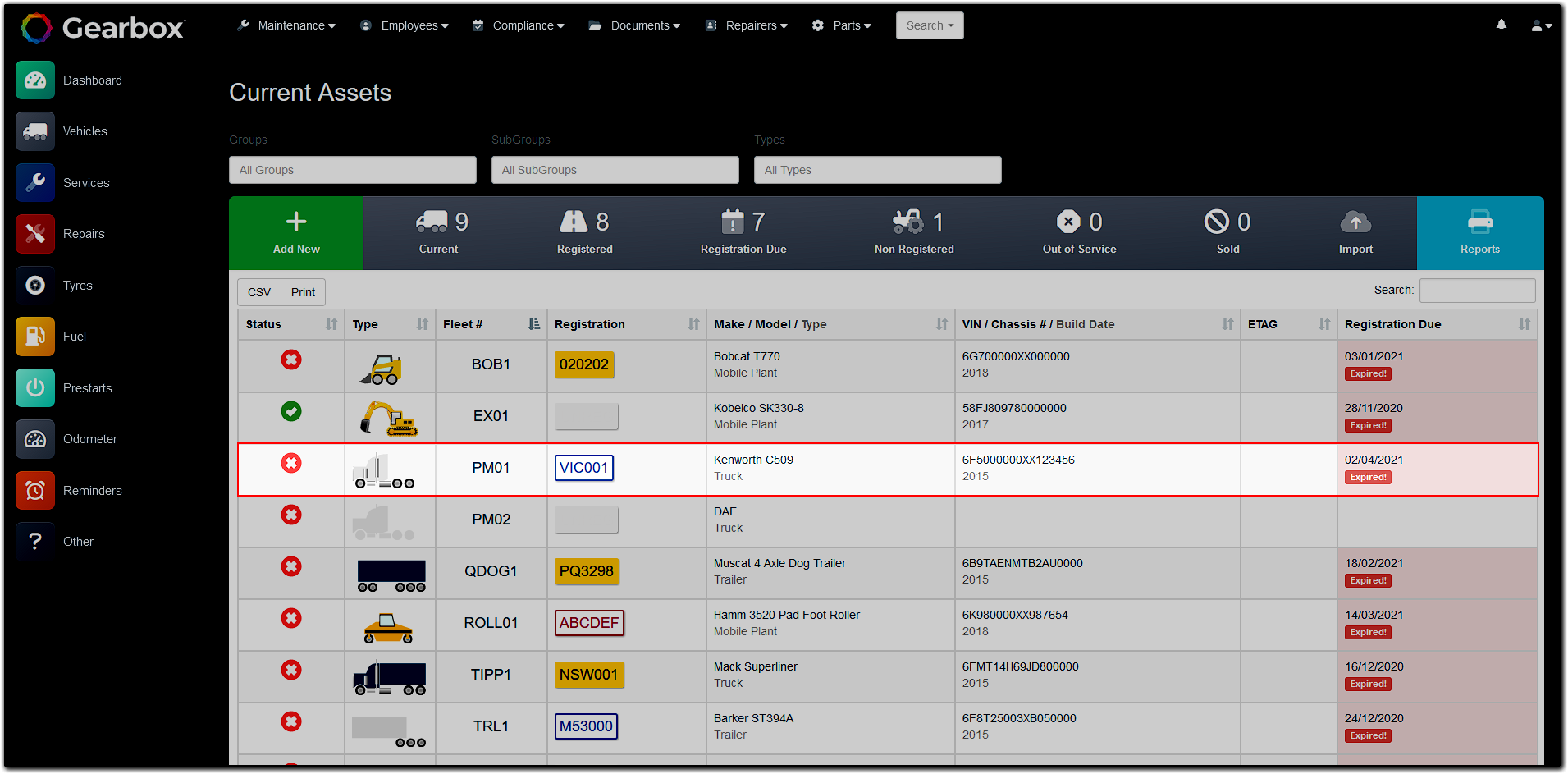1568x774 pixels.
Task: Click the excavator type icon for EX01
Action: coord(389,419)
